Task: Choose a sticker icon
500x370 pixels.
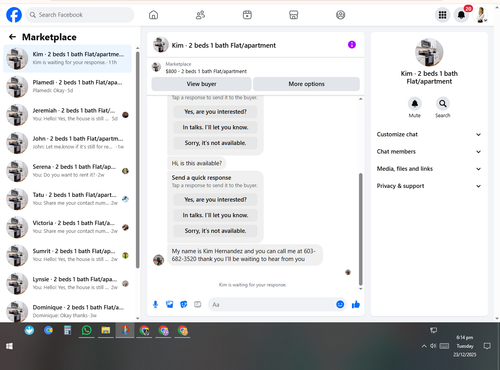Action: [x=184, y=304]
